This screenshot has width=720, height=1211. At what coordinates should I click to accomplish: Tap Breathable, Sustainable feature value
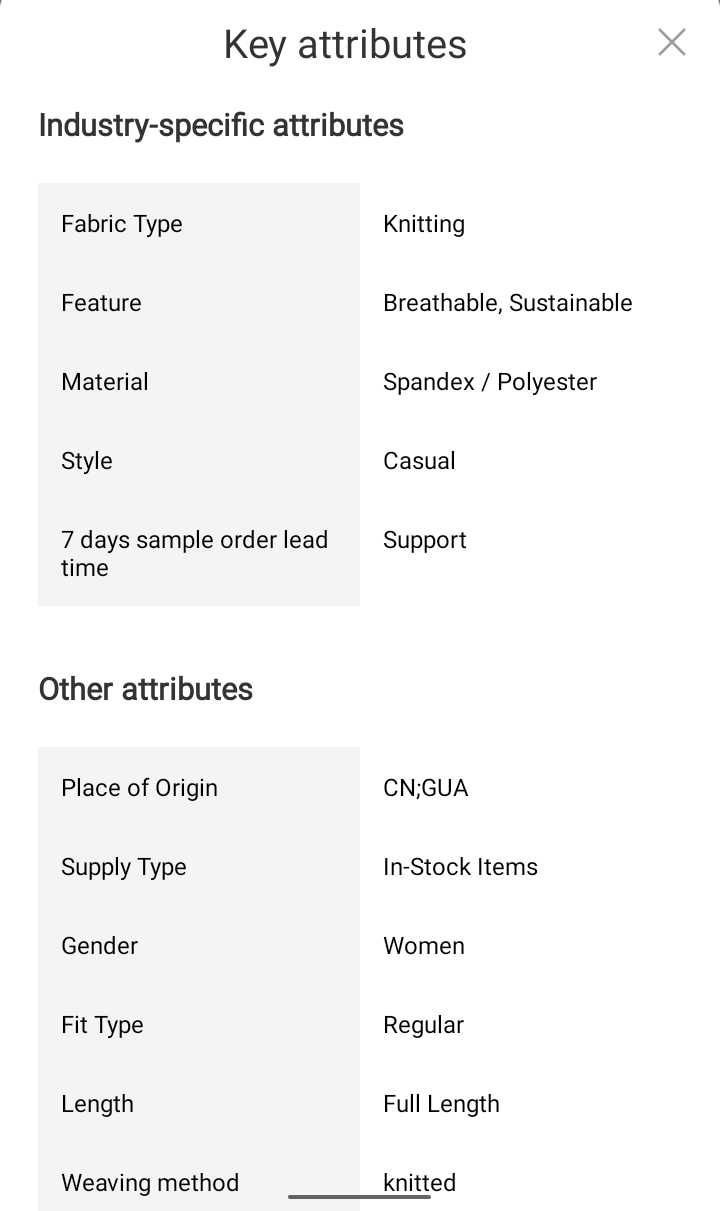click(507, 303)
